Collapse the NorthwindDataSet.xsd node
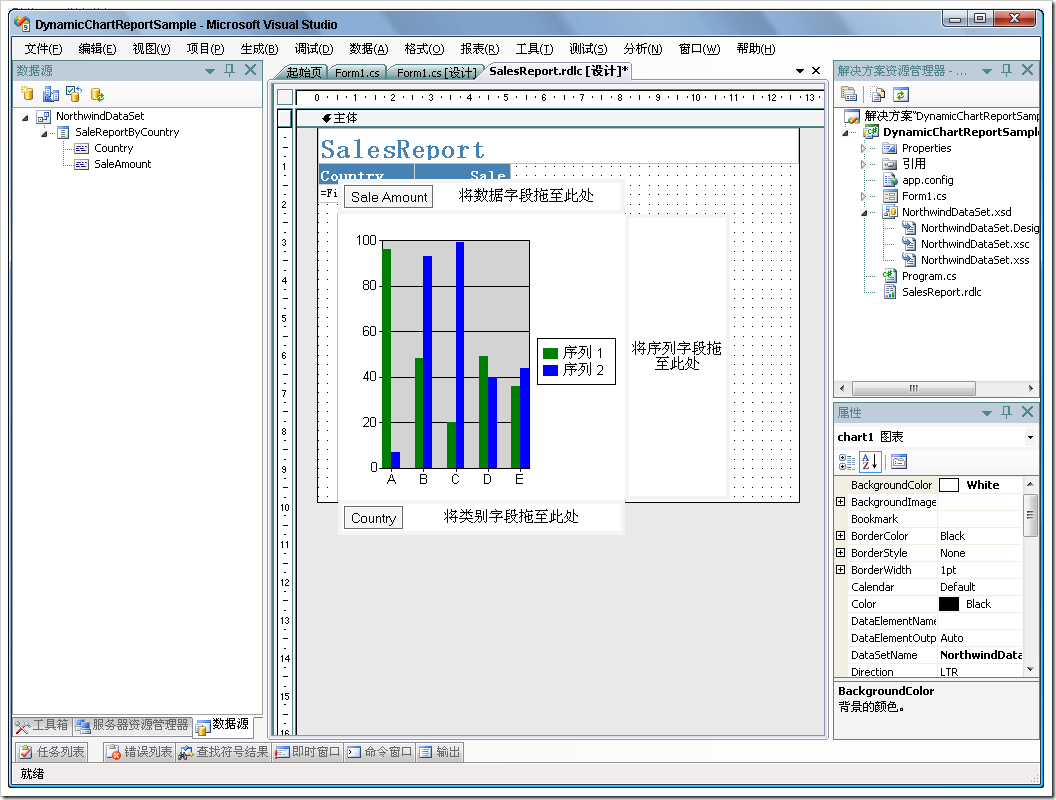This screenshot has height=800, width=1056. 864,213
